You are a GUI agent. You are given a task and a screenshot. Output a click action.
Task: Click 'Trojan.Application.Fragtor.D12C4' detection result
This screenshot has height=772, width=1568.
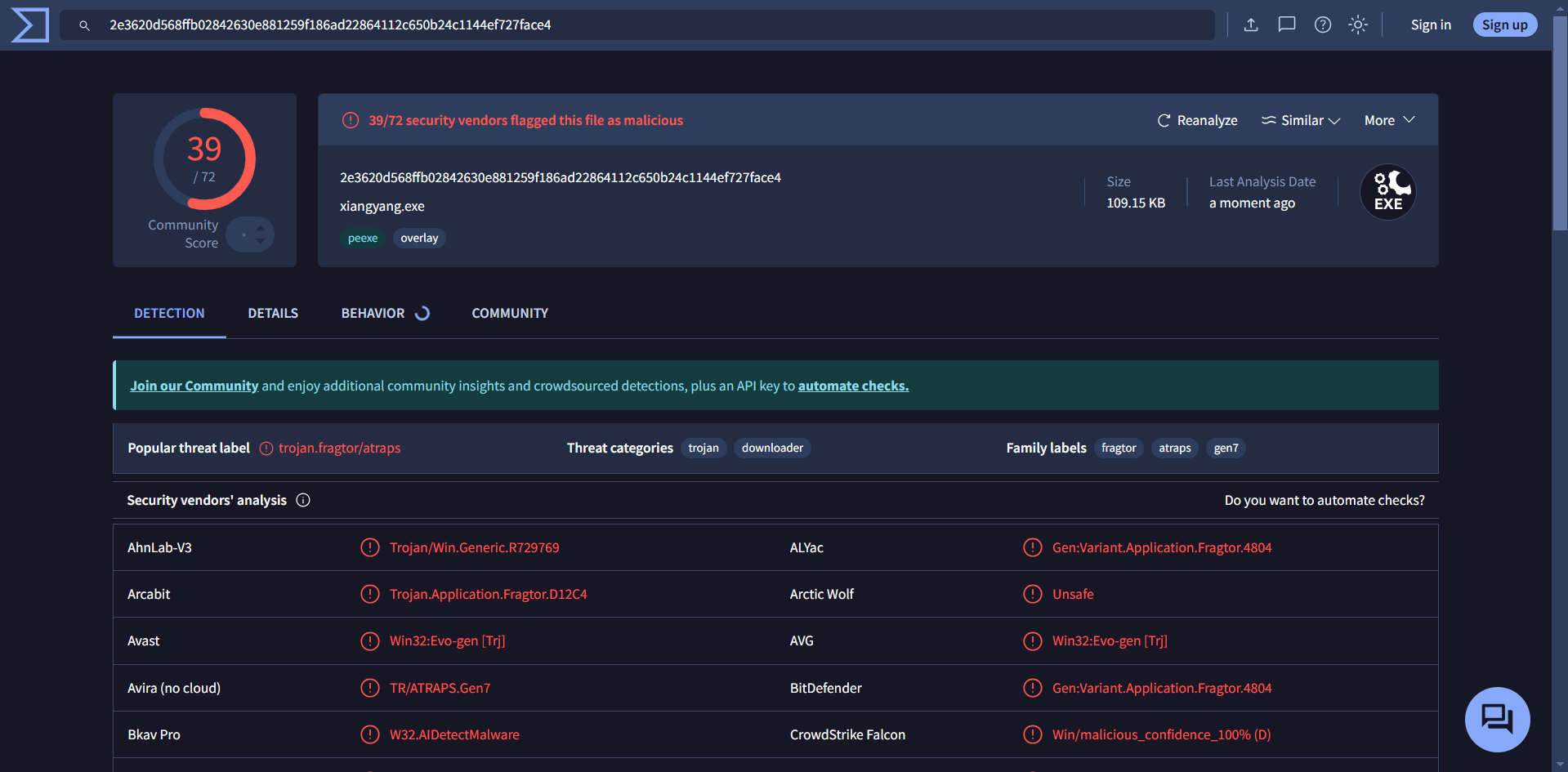tap(489, 594)
